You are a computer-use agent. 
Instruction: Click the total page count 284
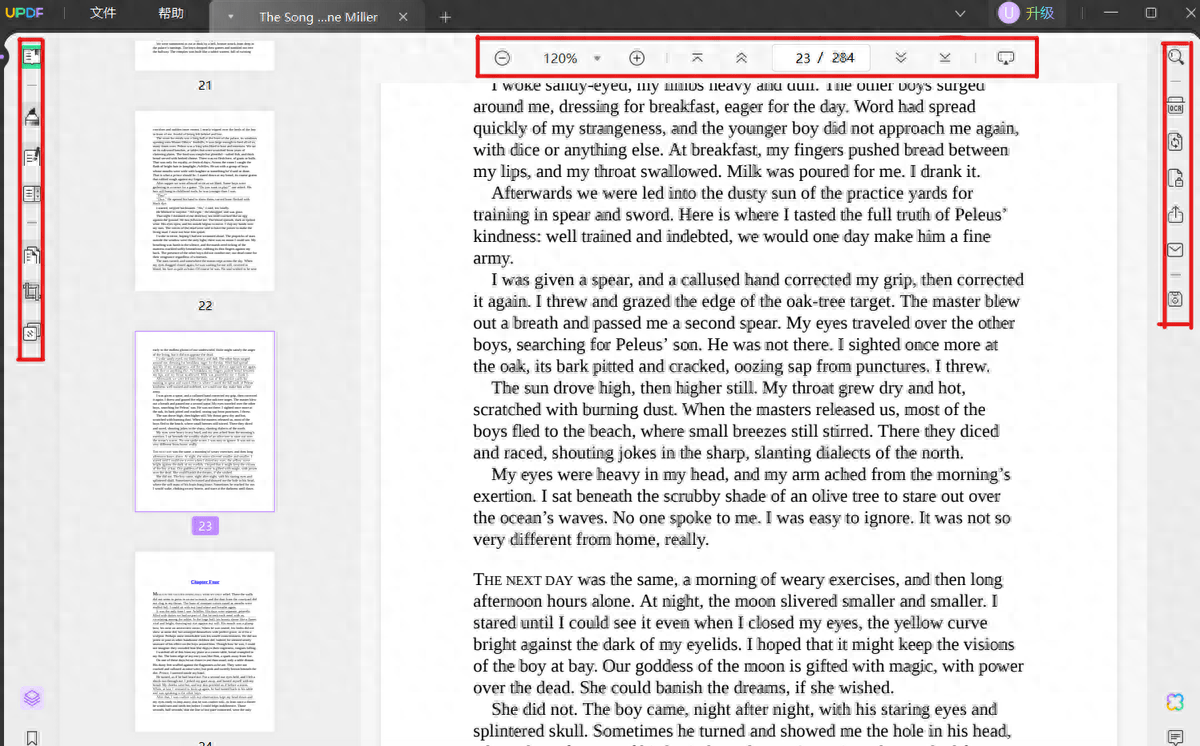coord(843,58)
